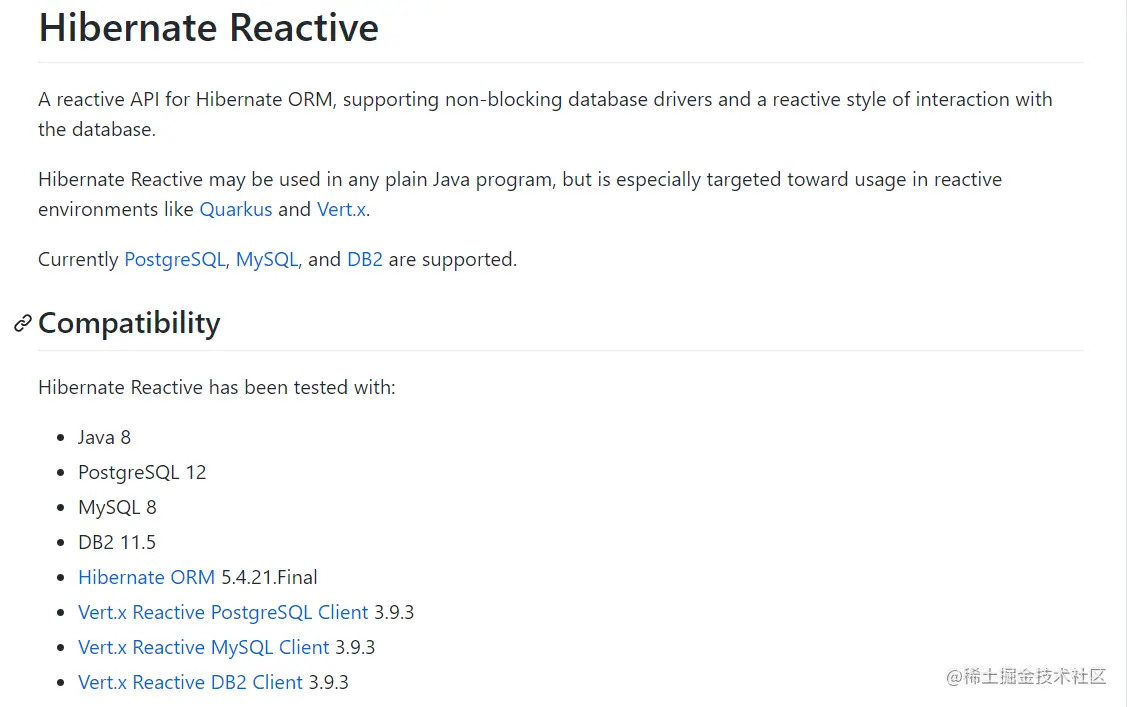This screenshot has height=707, width=1127.
Task: Open Vert.x Reactive MySQL Client link
Action: (x=204, y=647)
